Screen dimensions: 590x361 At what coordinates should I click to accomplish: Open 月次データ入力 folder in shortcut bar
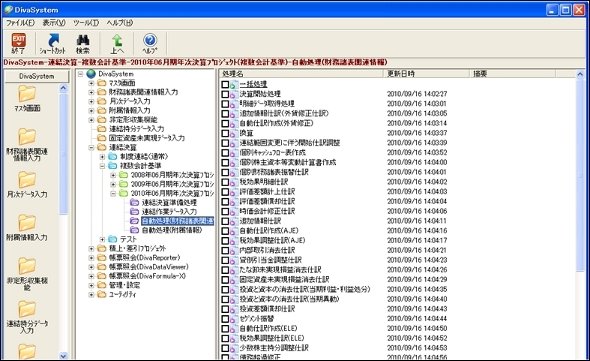coord(27,180)
